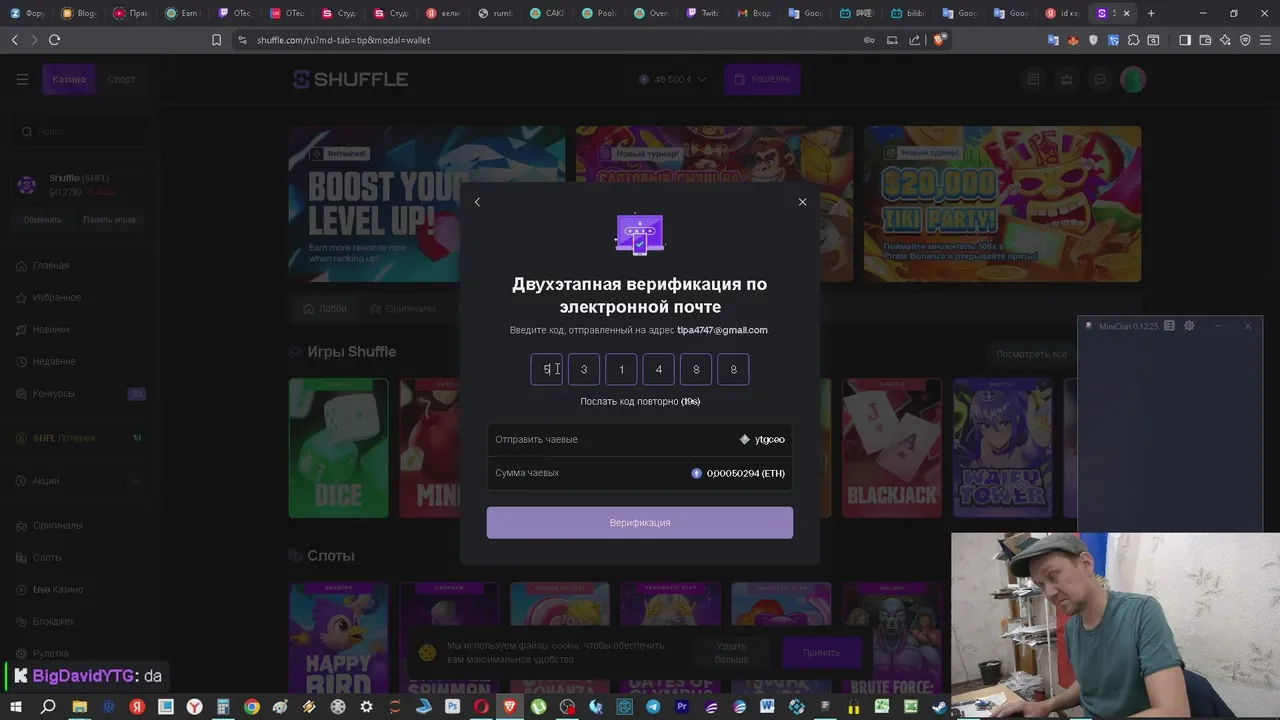Expand the 'Акции' sidebar section chevron

coord(136,481)
